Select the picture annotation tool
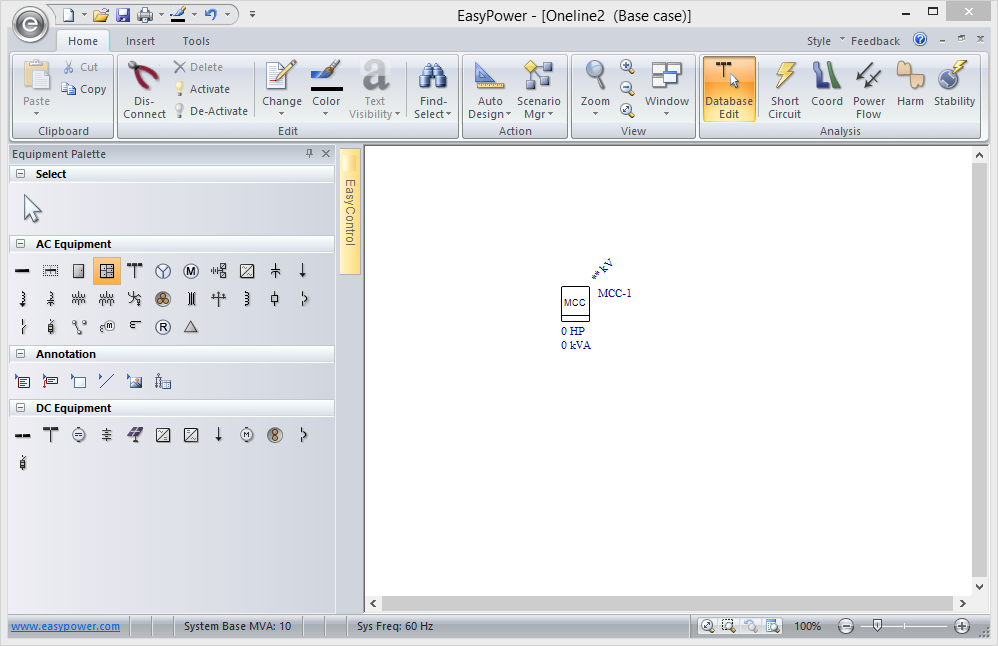 134,381
